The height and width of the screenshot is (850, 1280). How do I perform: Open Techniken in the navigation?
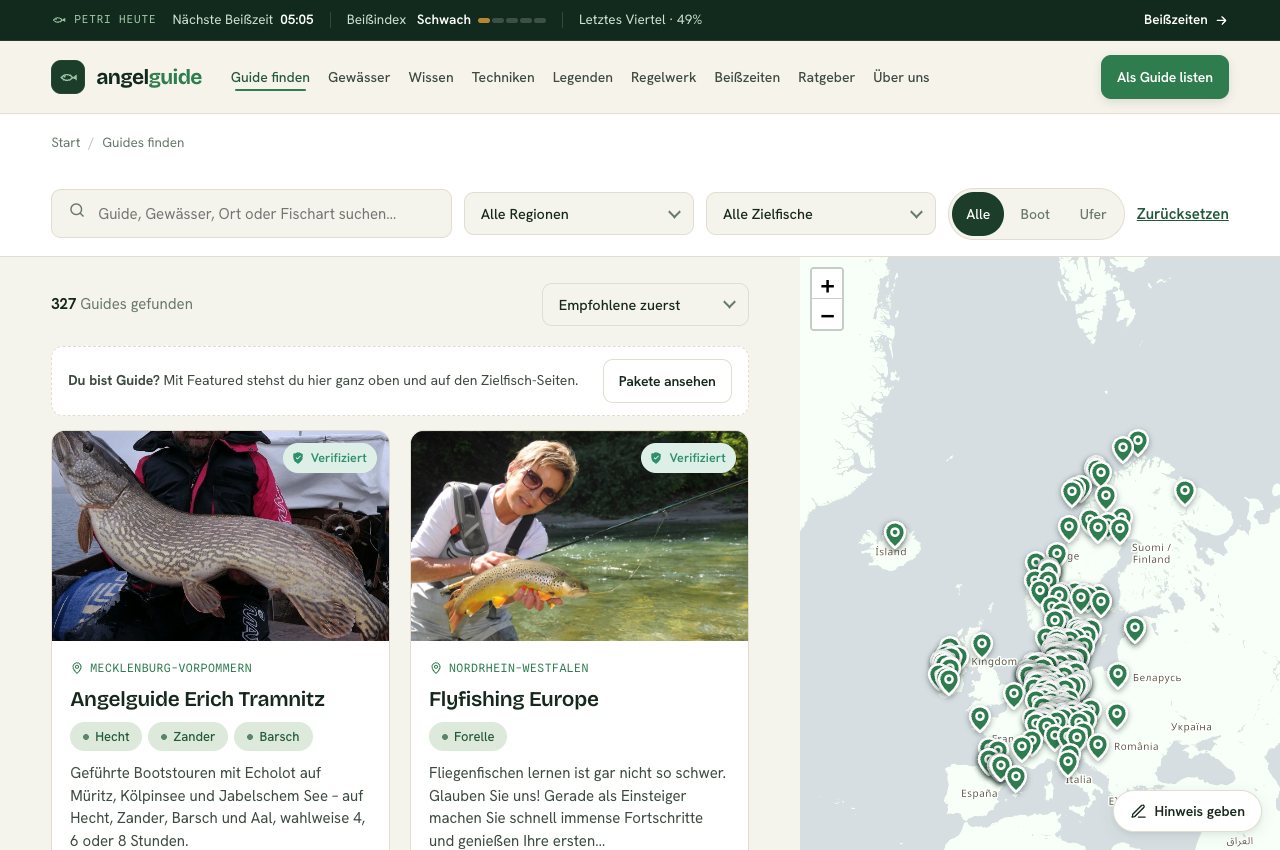coord(503,77)
